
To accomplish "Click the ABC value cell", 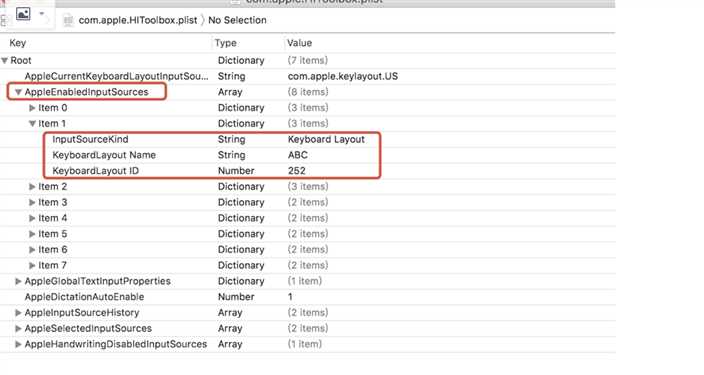I will click(298, 155).
